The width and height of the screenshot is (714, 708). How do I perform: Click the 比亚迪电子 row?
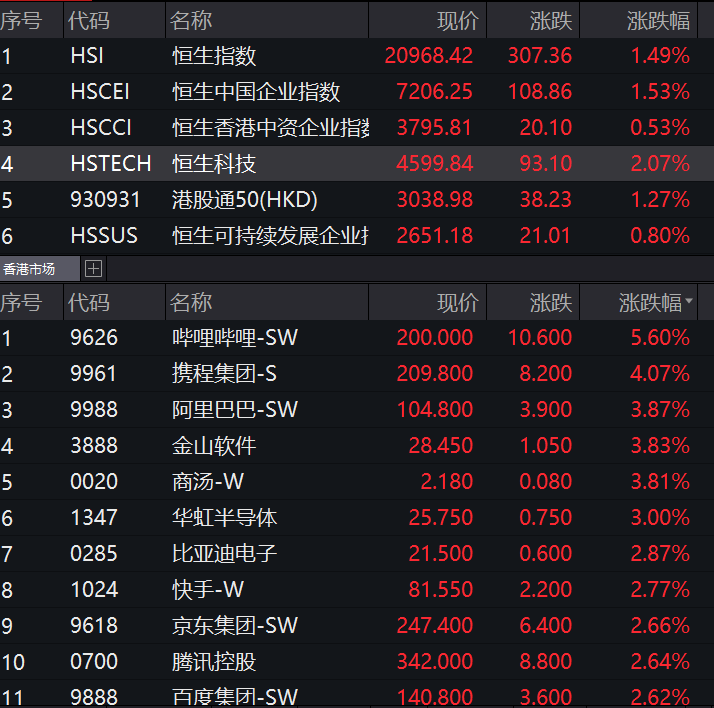coord(224,554)
